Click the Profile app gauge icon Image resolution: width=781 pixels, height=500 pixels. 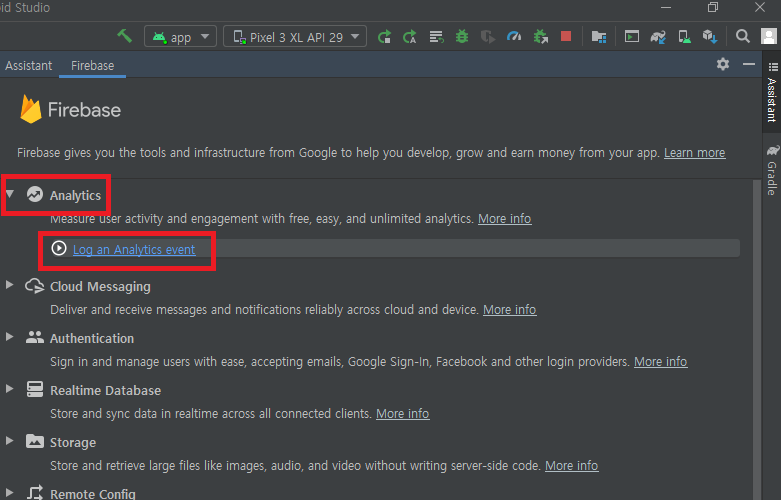tap(514, 36)
